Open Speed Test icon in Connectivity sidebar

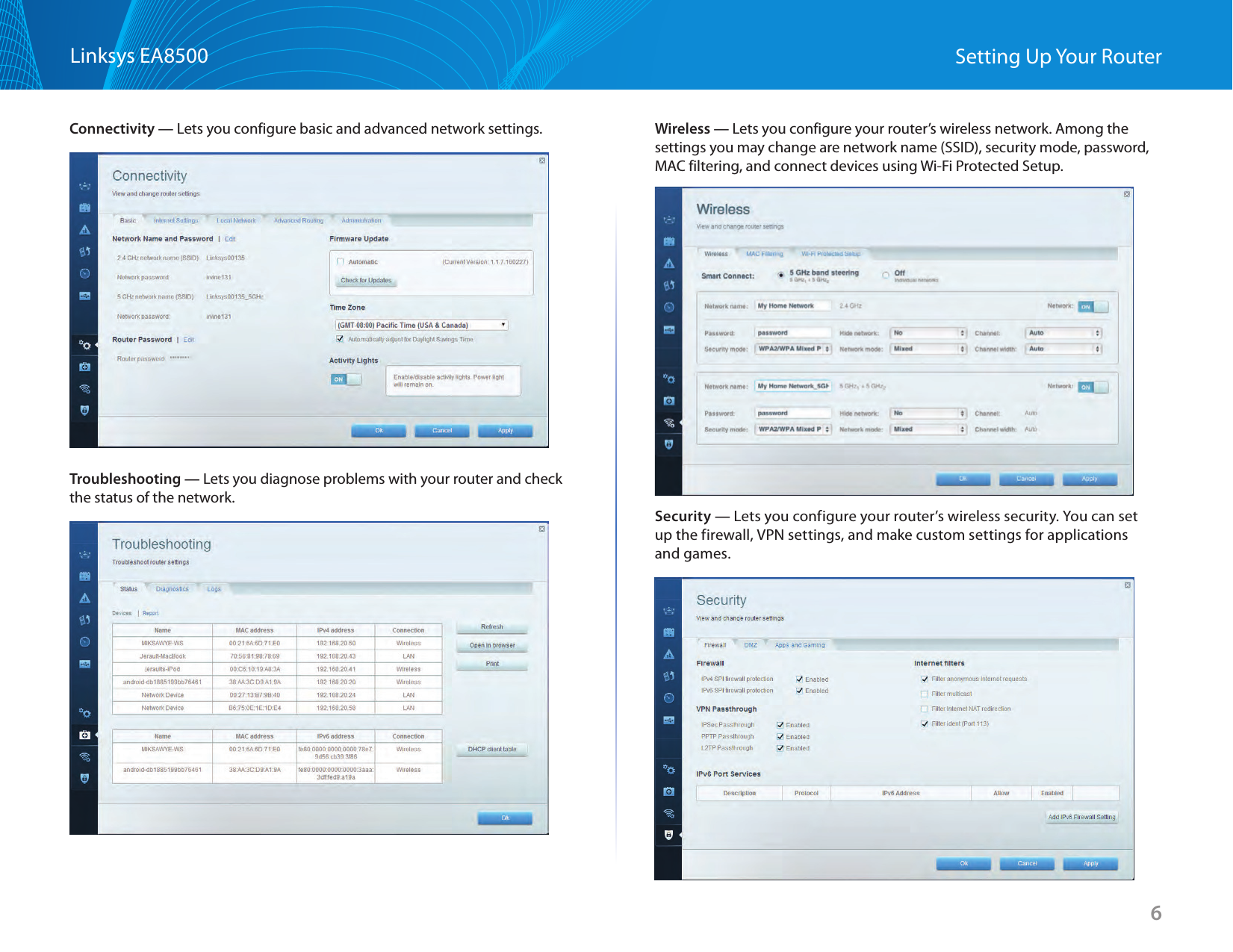(x=85, y=273)
